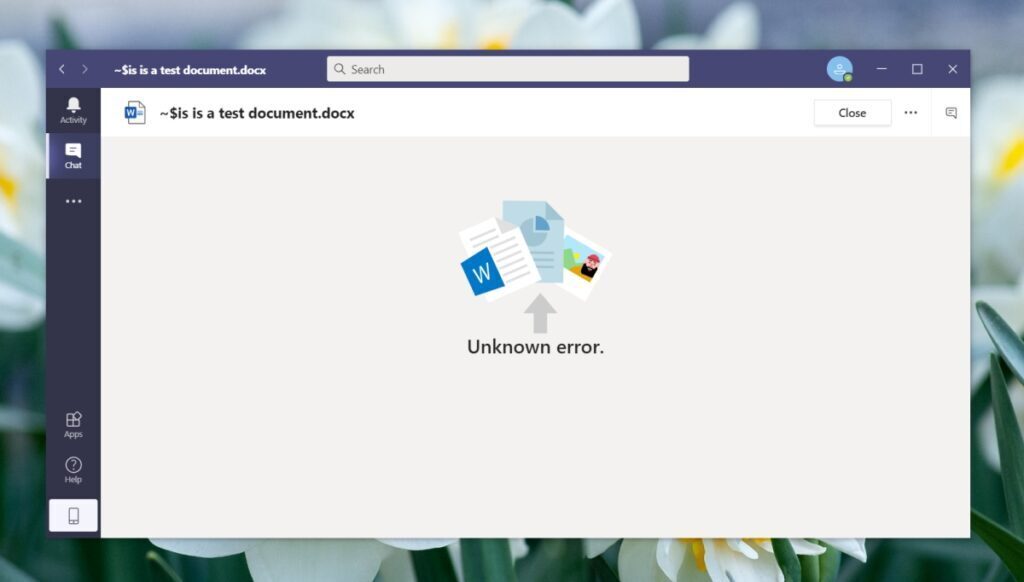Open the more added apps ellipsis in sidebar
Image resolution: width=1024 pixels, height=582 pixels.
click(x=73, y=202)
